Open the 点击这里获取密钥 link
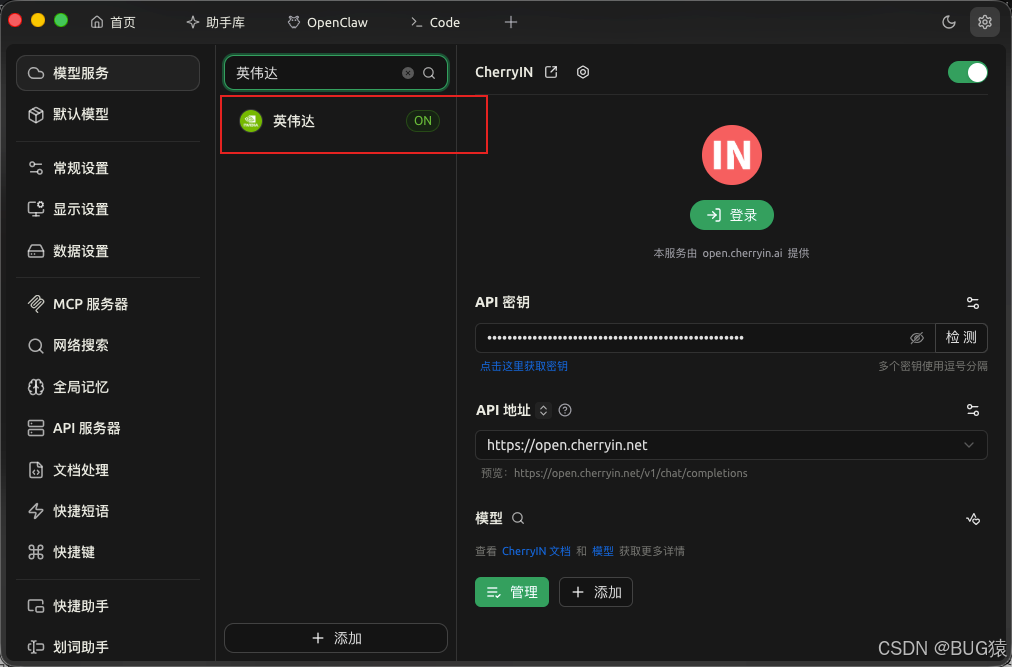Screen dimensions: 1012x667 [x=524, y=365]
